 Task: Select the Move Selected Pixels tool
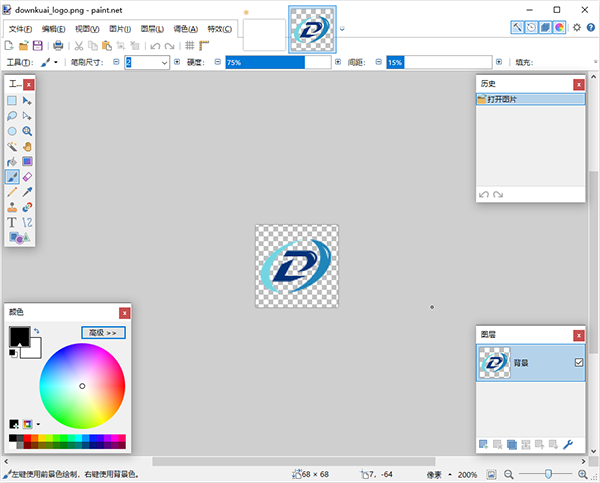point(27,101)
